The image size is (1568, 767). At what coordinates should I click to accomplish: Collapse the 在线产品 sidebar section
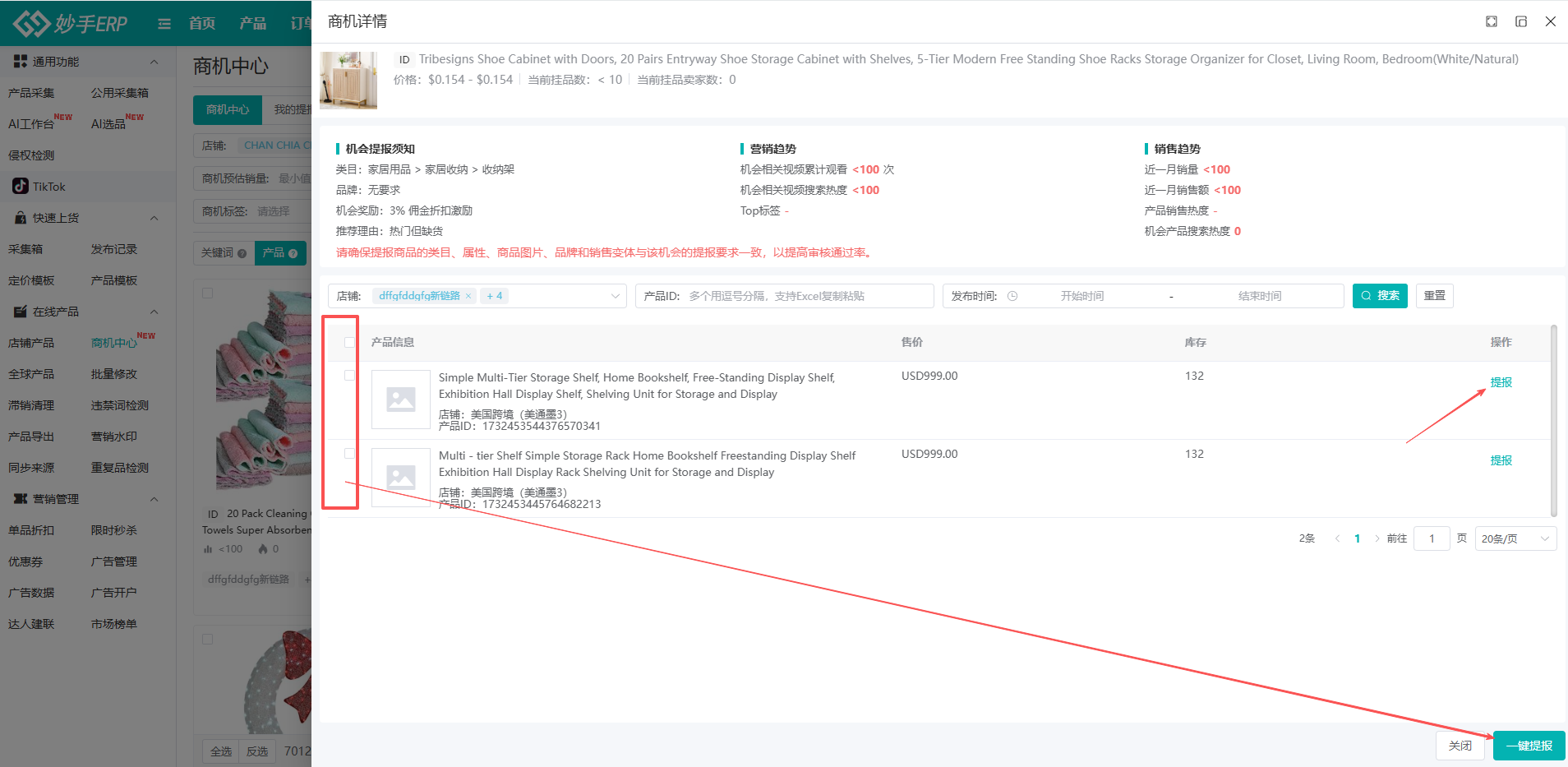tap(154, 312)
